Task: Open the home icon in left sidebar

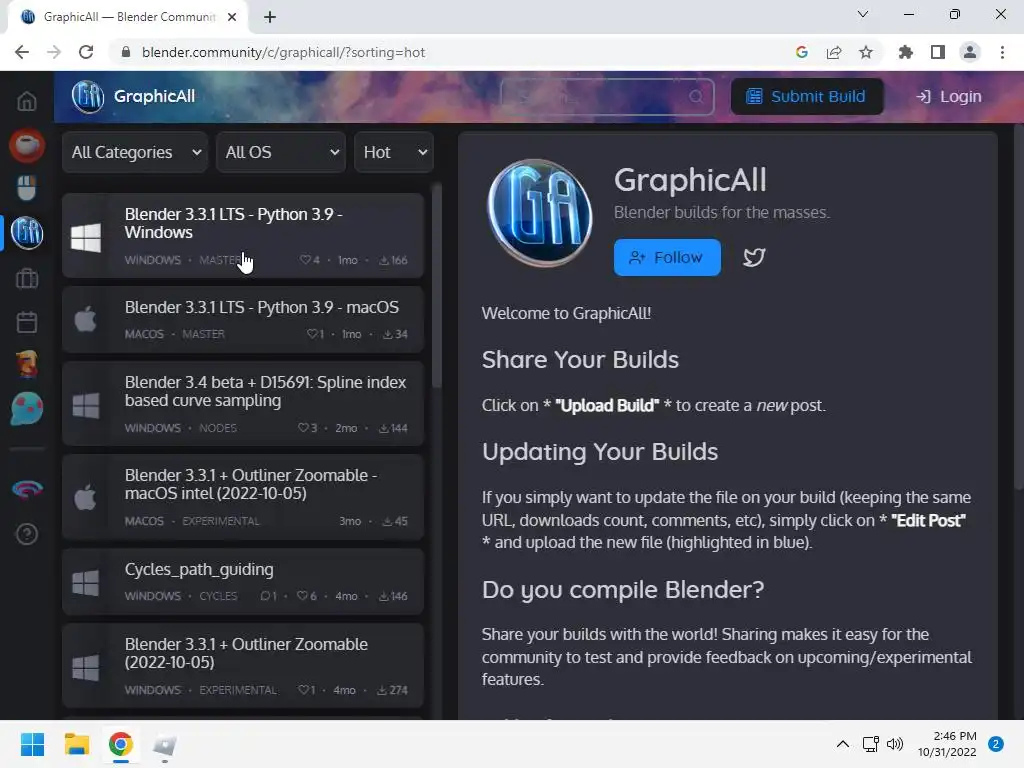Action: pos(27,101)
